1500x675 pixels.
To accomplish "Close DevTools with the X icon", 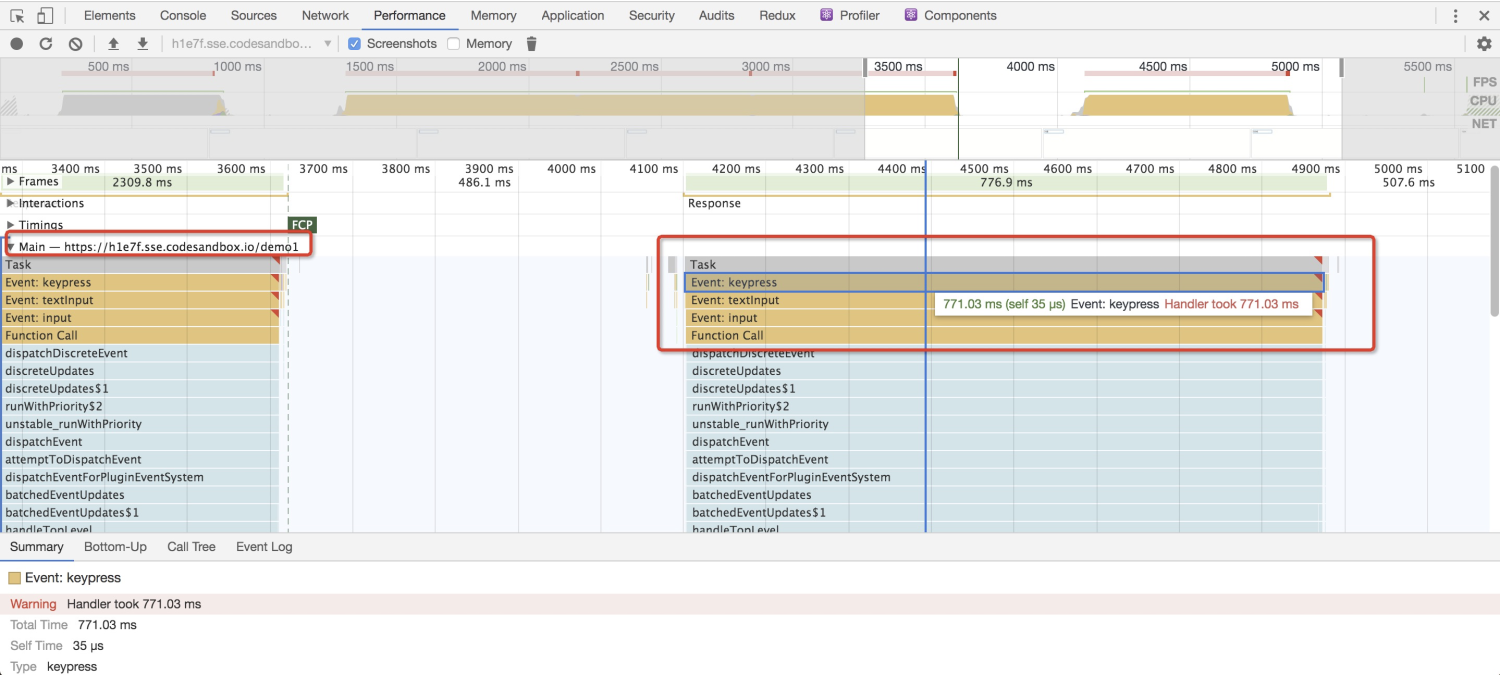I will coord(1484,15).
